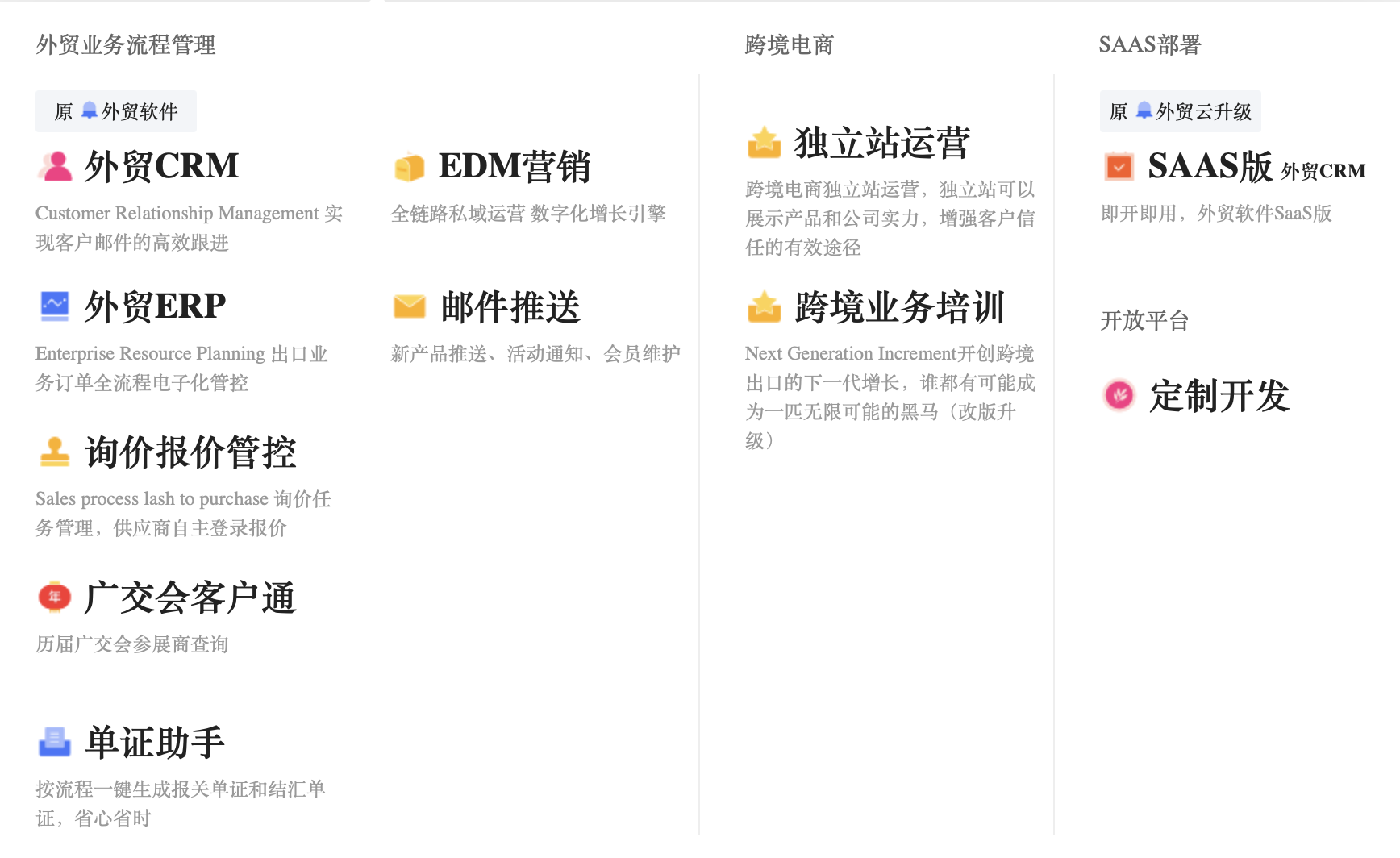The image size is (1400, 858).
Task: Click the pink round icon beside 定制开发
Action: point(1119,395)
